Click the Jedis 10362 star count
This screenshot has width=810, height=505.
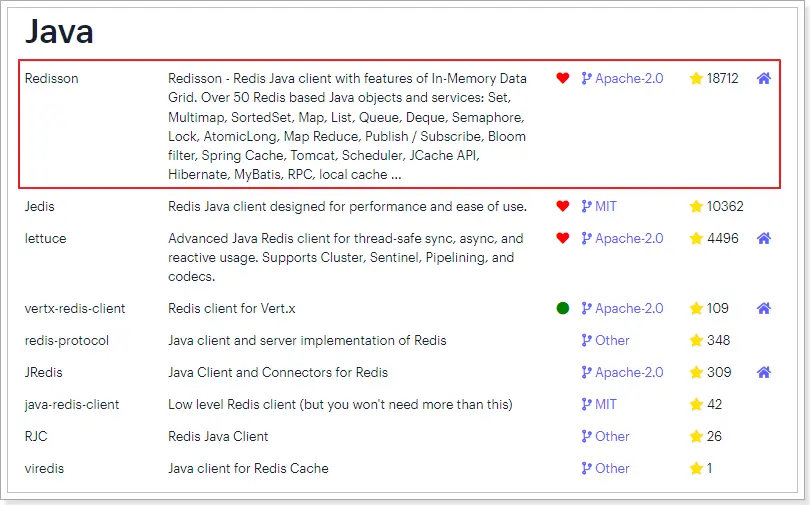point(725,206)
